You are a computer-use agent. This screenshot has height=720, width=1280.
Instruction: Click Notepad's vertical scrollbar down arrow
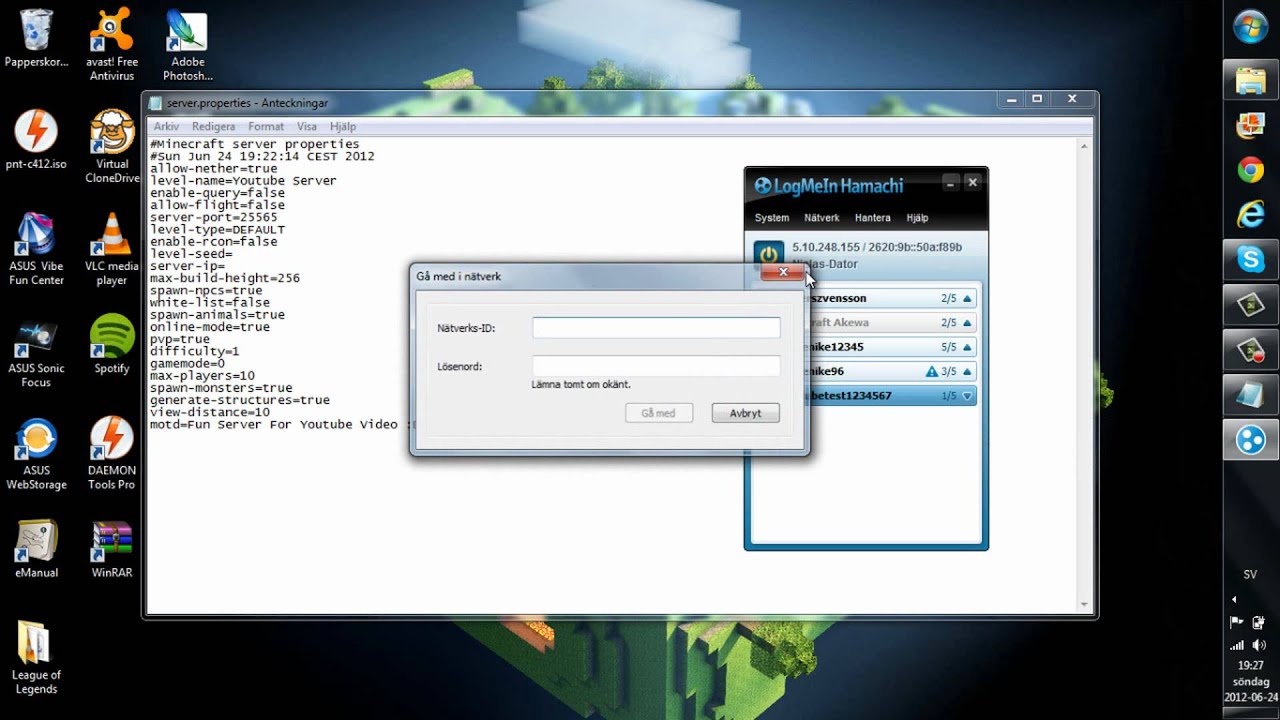point(1085,604)
